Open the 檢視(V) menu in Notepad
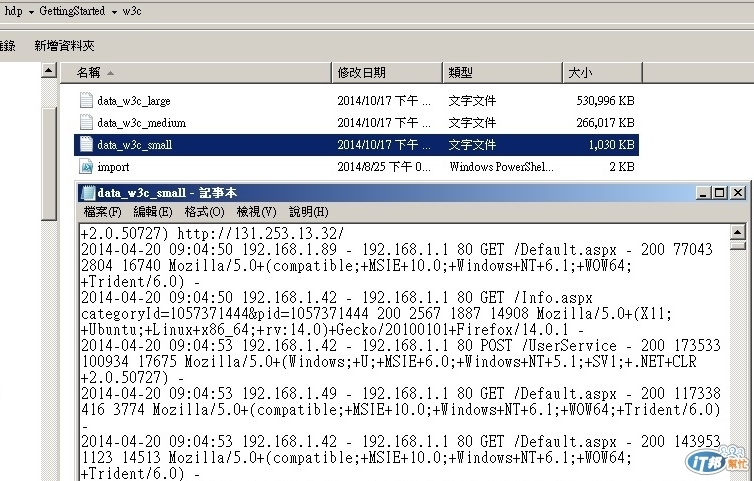 (x=257, y=212)
